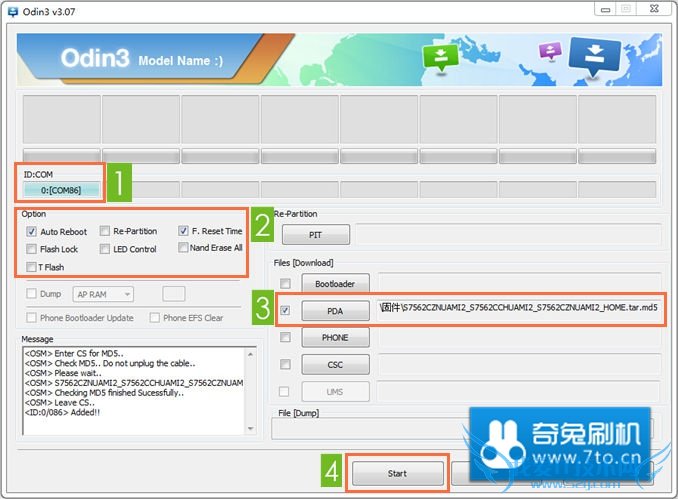Image resolution: width=678 pixels, height=499 pixels.
Task: Click the CSC file path field
Action: pyautogui.click(x=519, y=364)
